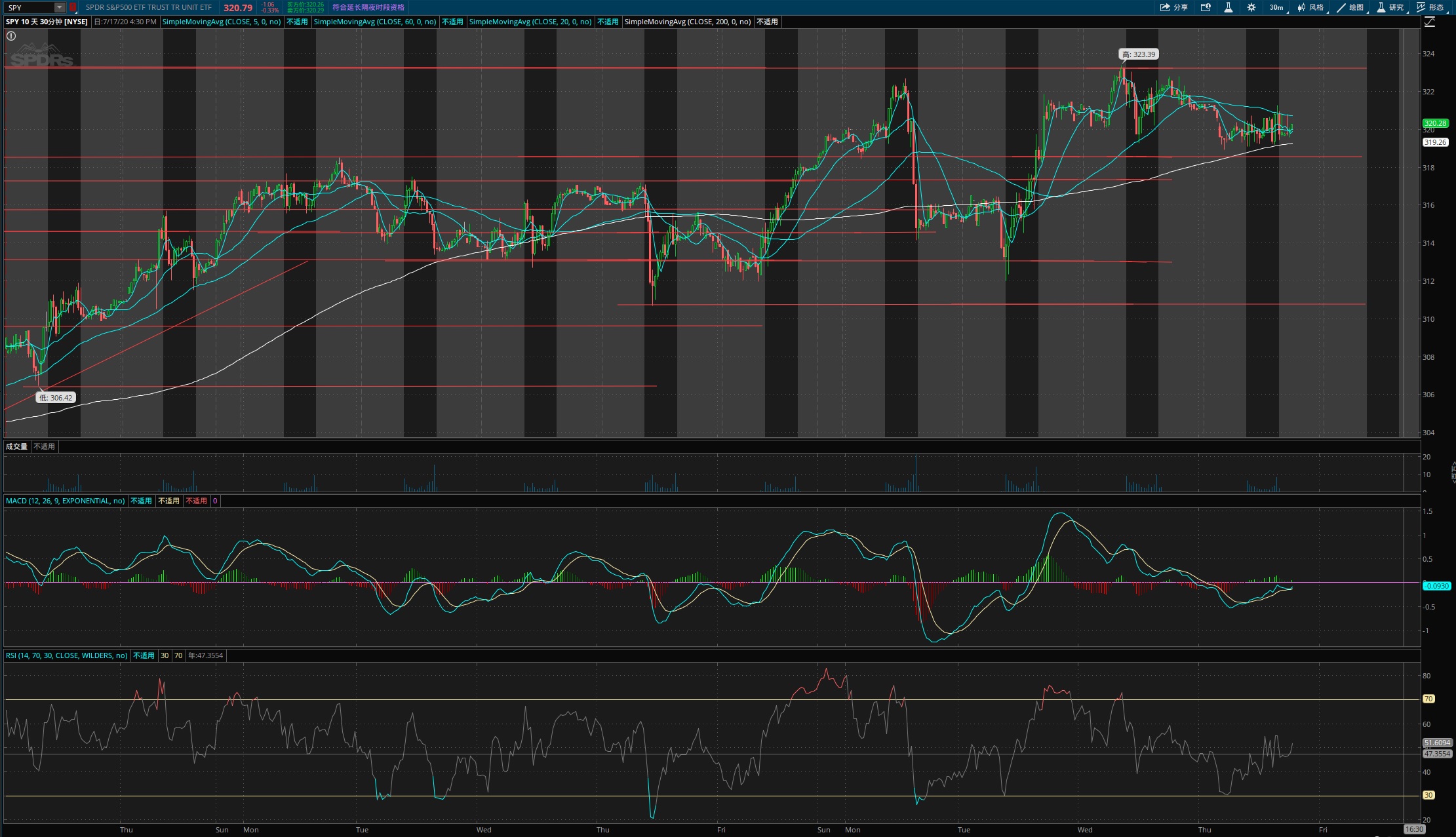Screen dimensions: 1456x837
Task: Toggle the SimpleMovingAvg (CLOSE, 5) study label
Action: tap(222, 22)
